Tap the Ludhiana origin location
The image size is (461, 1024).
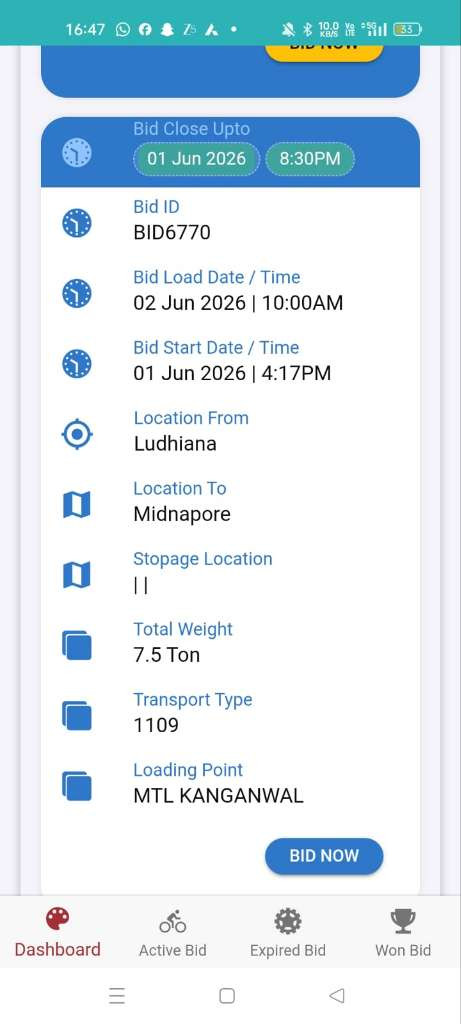pos(174,444)
